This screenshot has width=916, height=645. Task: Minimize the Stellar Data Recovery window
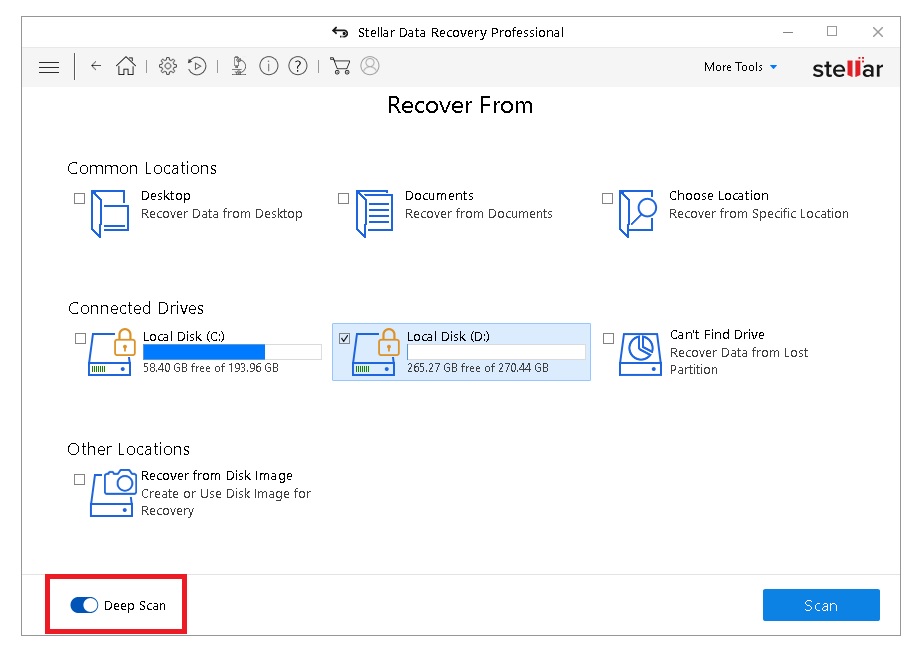click(788, 32)
